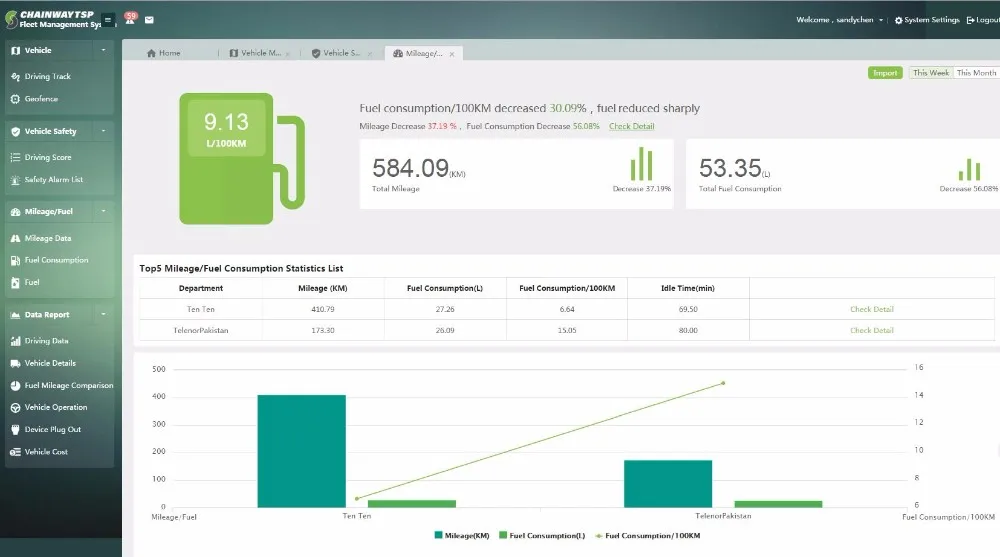This screenshot has width=1000, height=557.
Task: Open Fuel Mileage Comparison report
Action: pyautogui.click(x=68, y=385)
